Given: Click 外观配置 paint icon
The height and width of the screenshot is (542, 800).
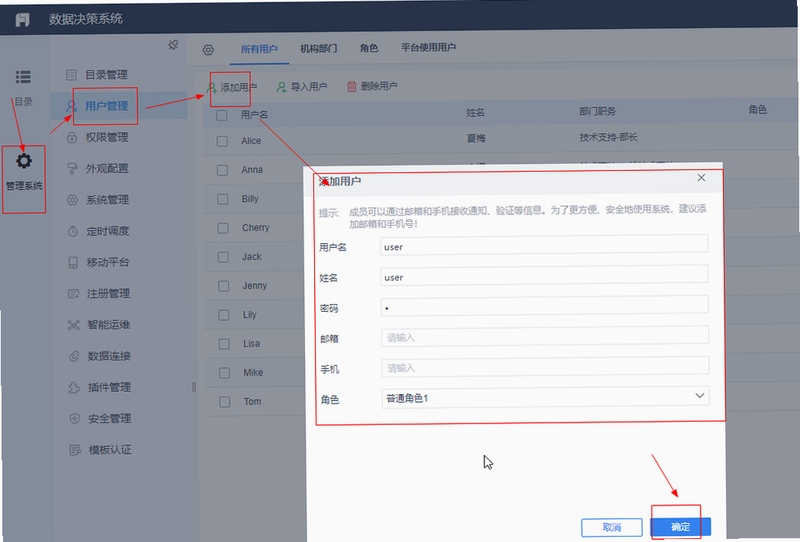Looking at the screenshot, I should click(x=72, y=169).
